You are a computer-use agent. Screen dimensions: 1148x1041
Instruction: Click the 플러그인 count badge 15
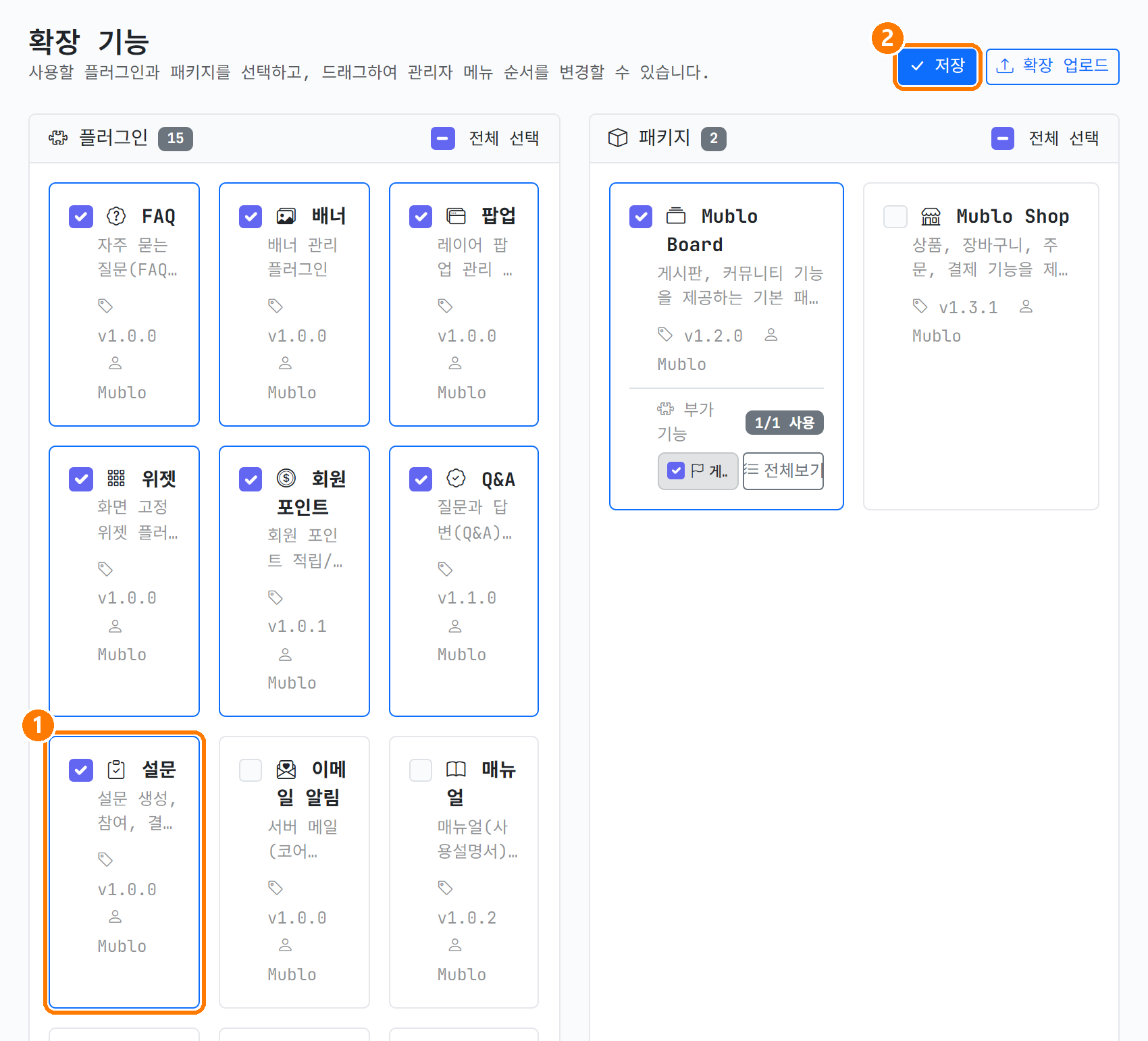coord(176,138)
